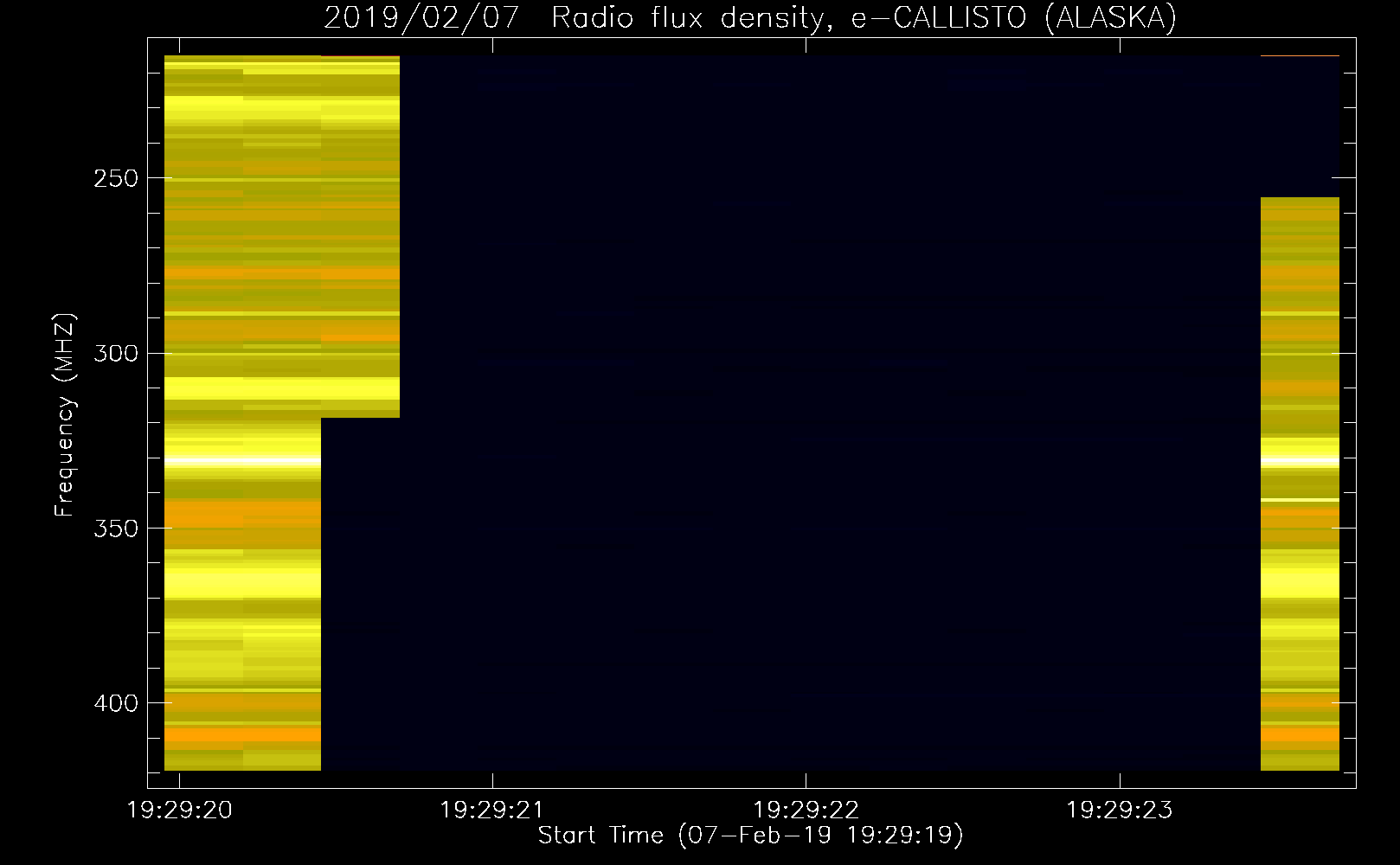Select the 350 frequency axis label
The height and width of the screenshot is (865, 1400).
point(116,528)
